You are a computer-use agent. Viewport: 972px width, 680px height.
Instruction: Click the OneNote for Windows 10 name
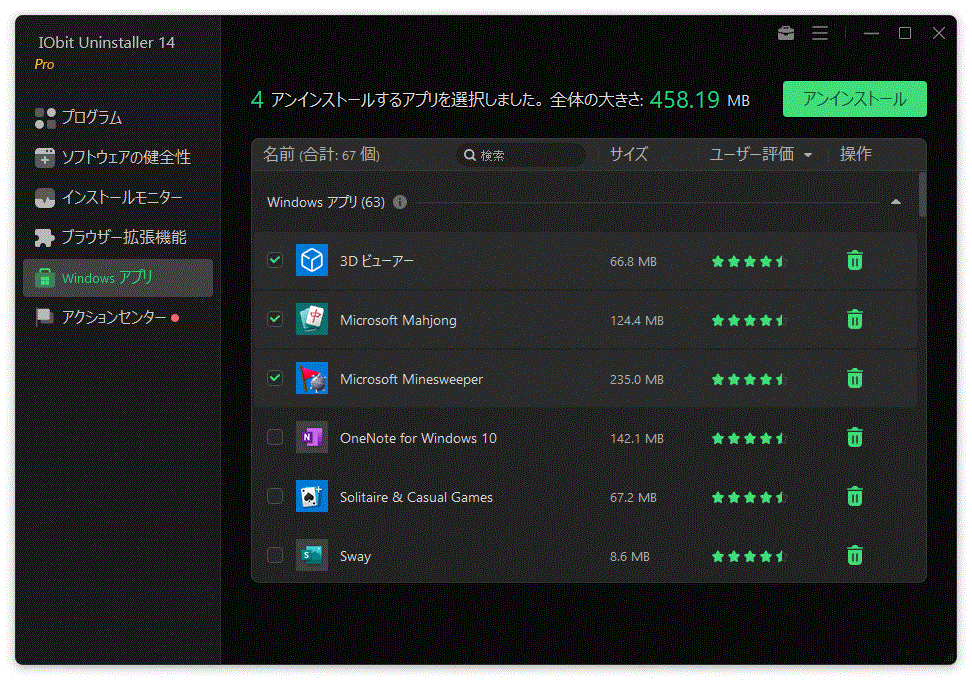[418, 438]
